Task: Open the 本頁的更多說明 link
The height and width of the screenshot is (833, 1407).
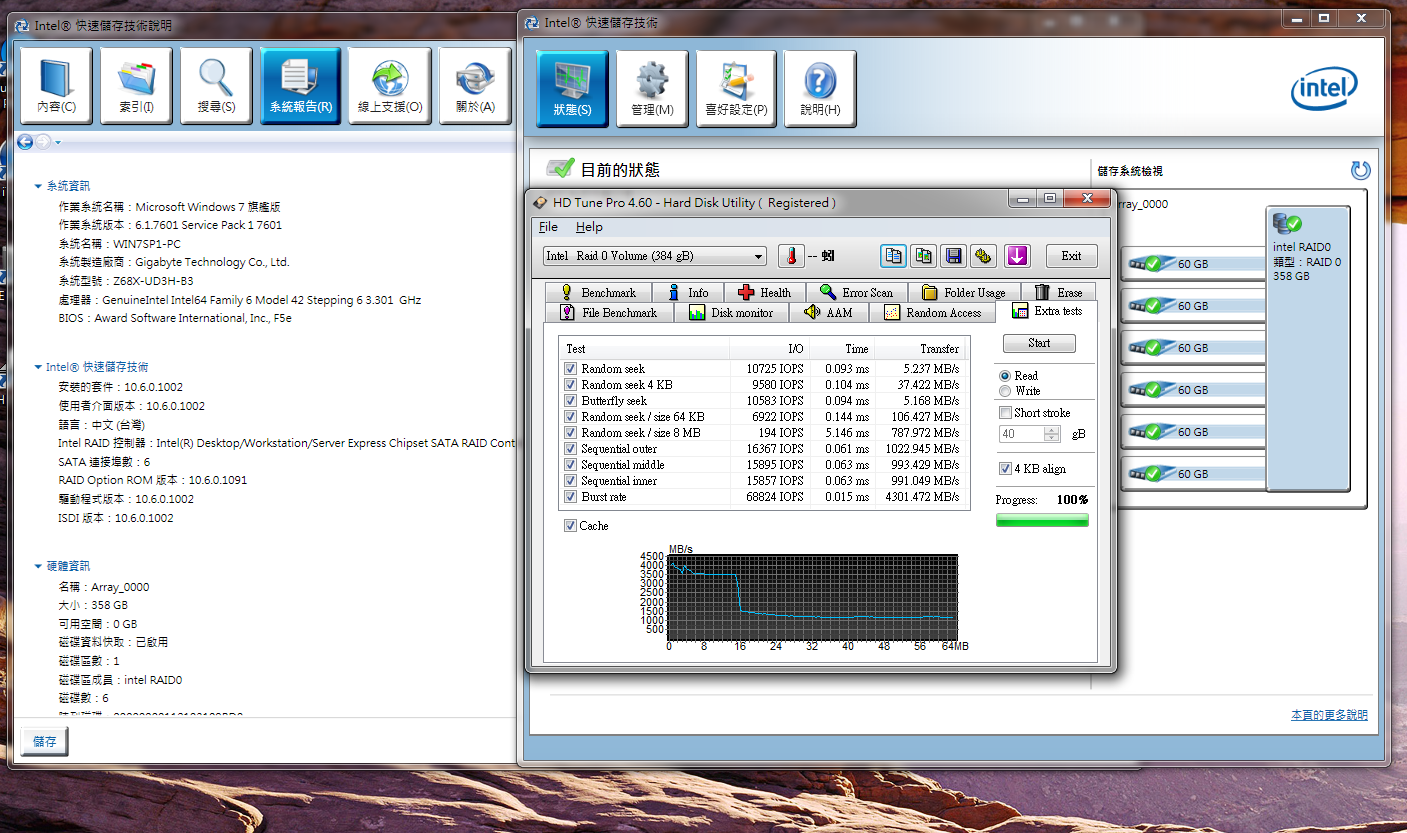Action: click(x=1329, y=715)
